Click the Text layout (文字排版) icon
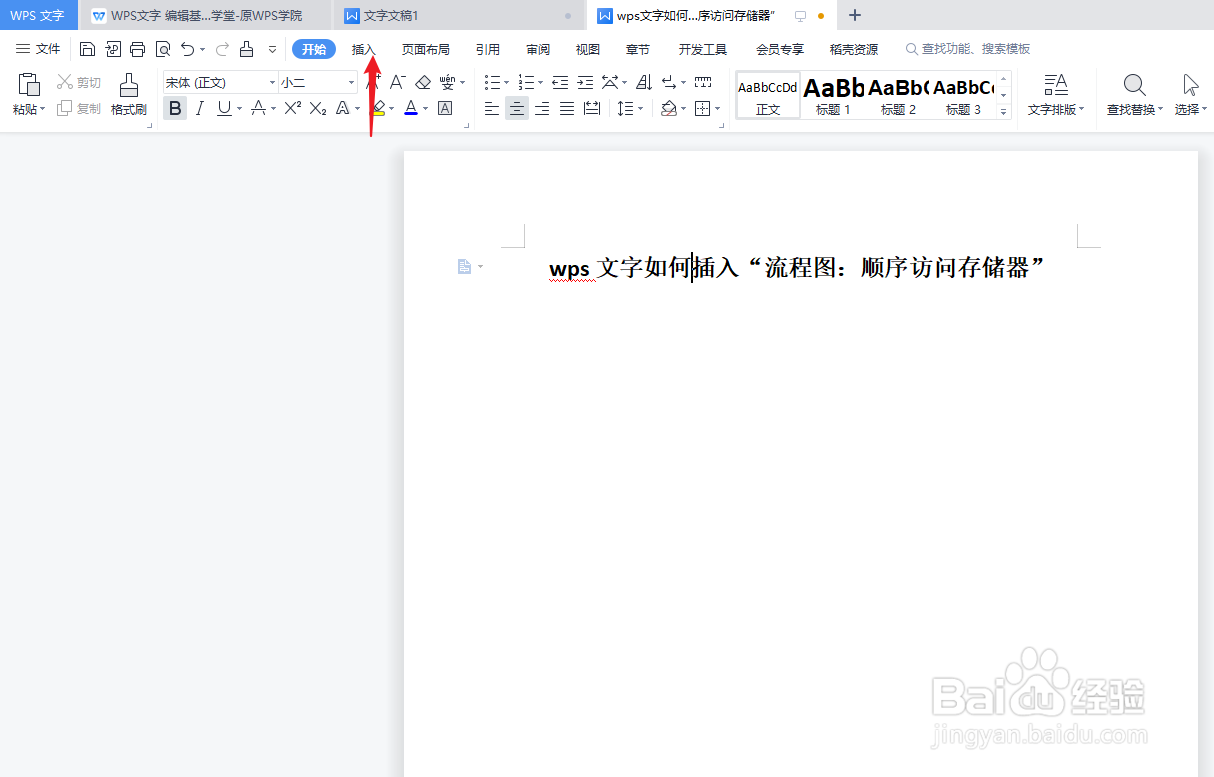This screenshot has height=777, width=1214. tap(1056, 84)
